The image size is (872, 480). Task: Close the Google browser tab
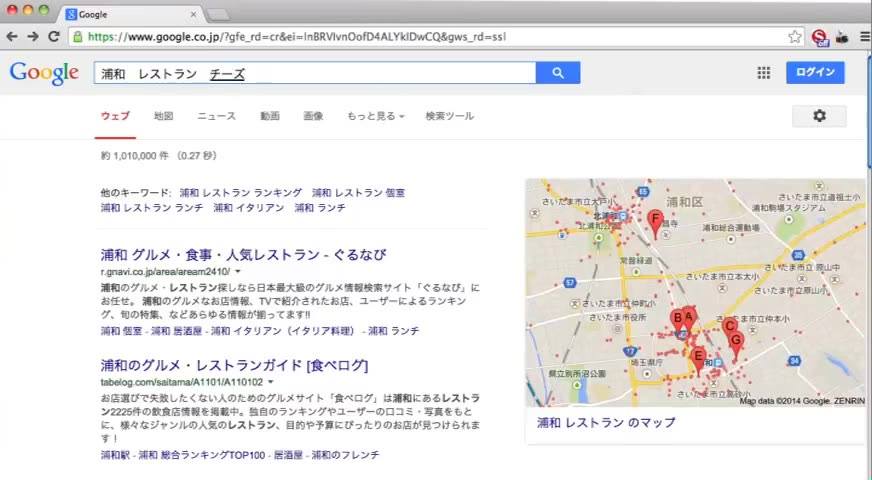[193, 14]
